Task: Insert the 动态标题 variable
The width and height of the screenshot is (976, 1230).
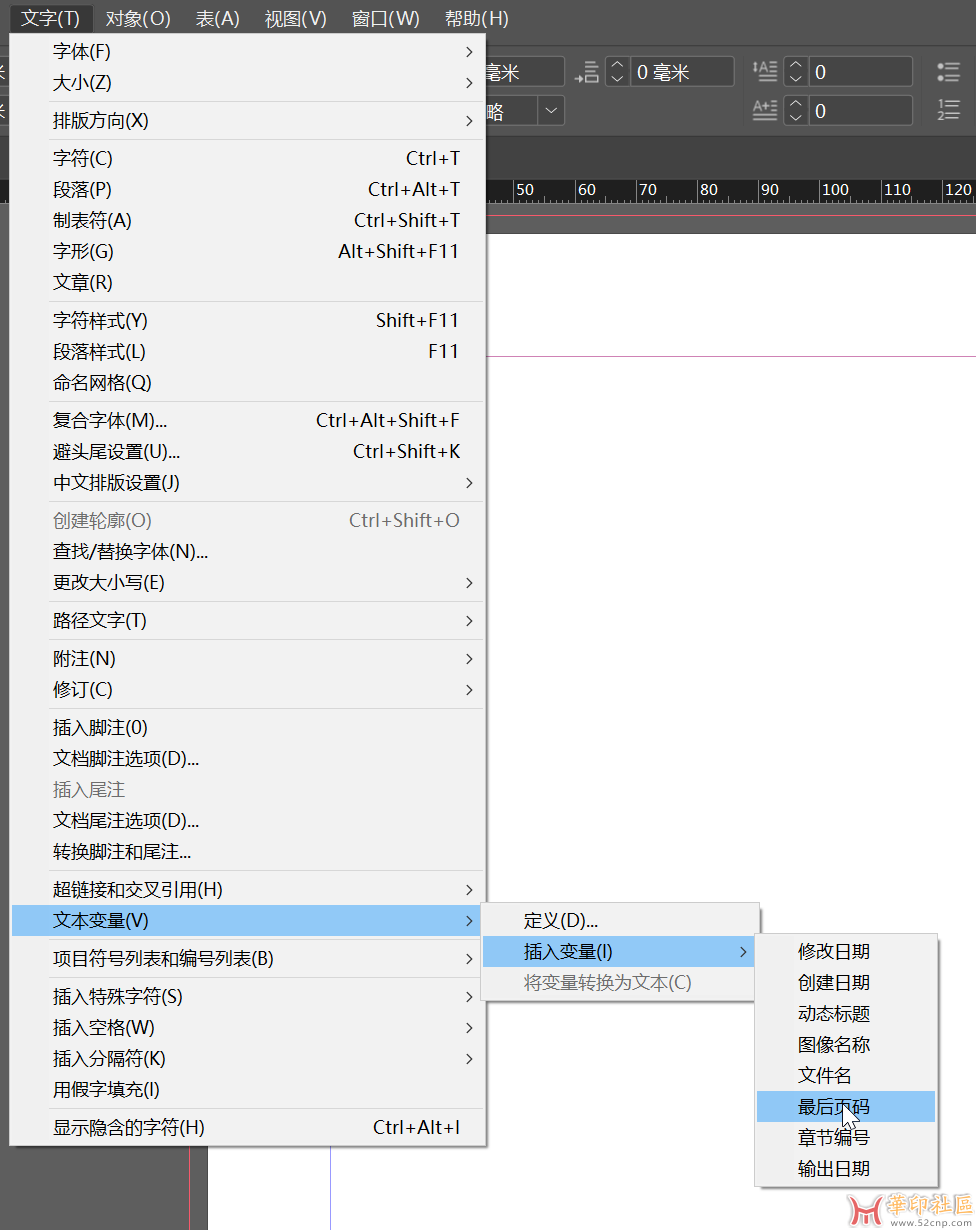Action: coord(846,1014)
